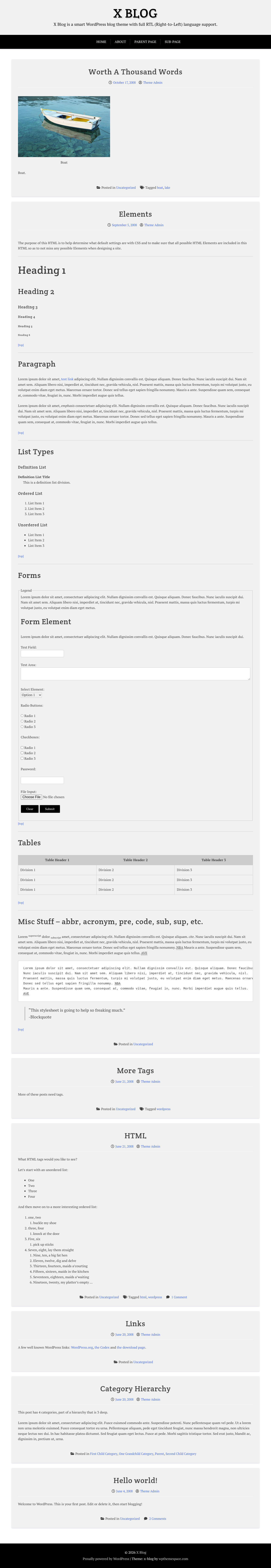Viewport: 271px width, 1568px height.
Task: Click the lake tag link
Action: click(167, 187)
